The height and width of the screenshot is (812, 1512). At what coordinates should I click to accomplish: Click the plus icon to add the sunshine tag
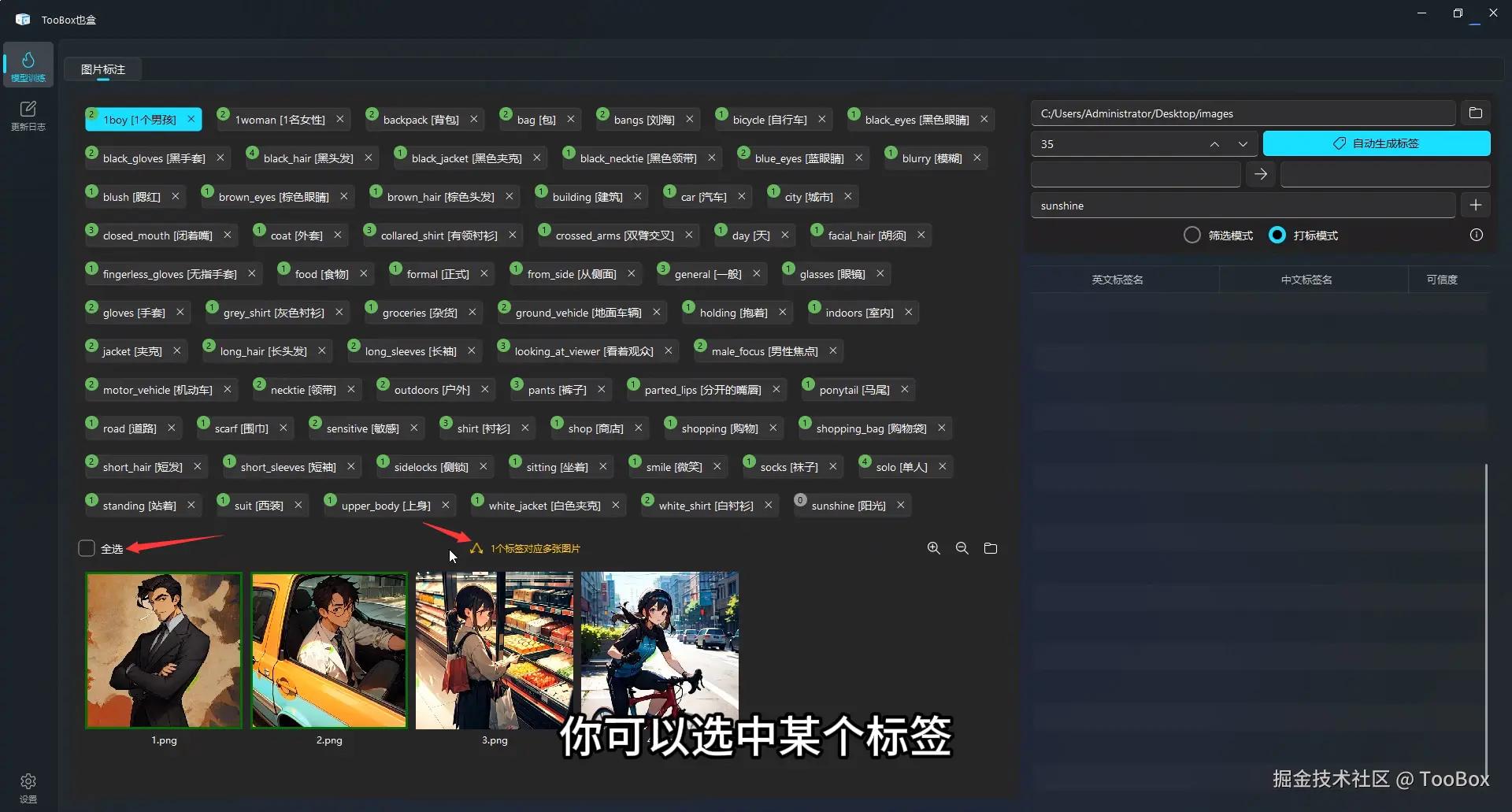click(1476, 205)
